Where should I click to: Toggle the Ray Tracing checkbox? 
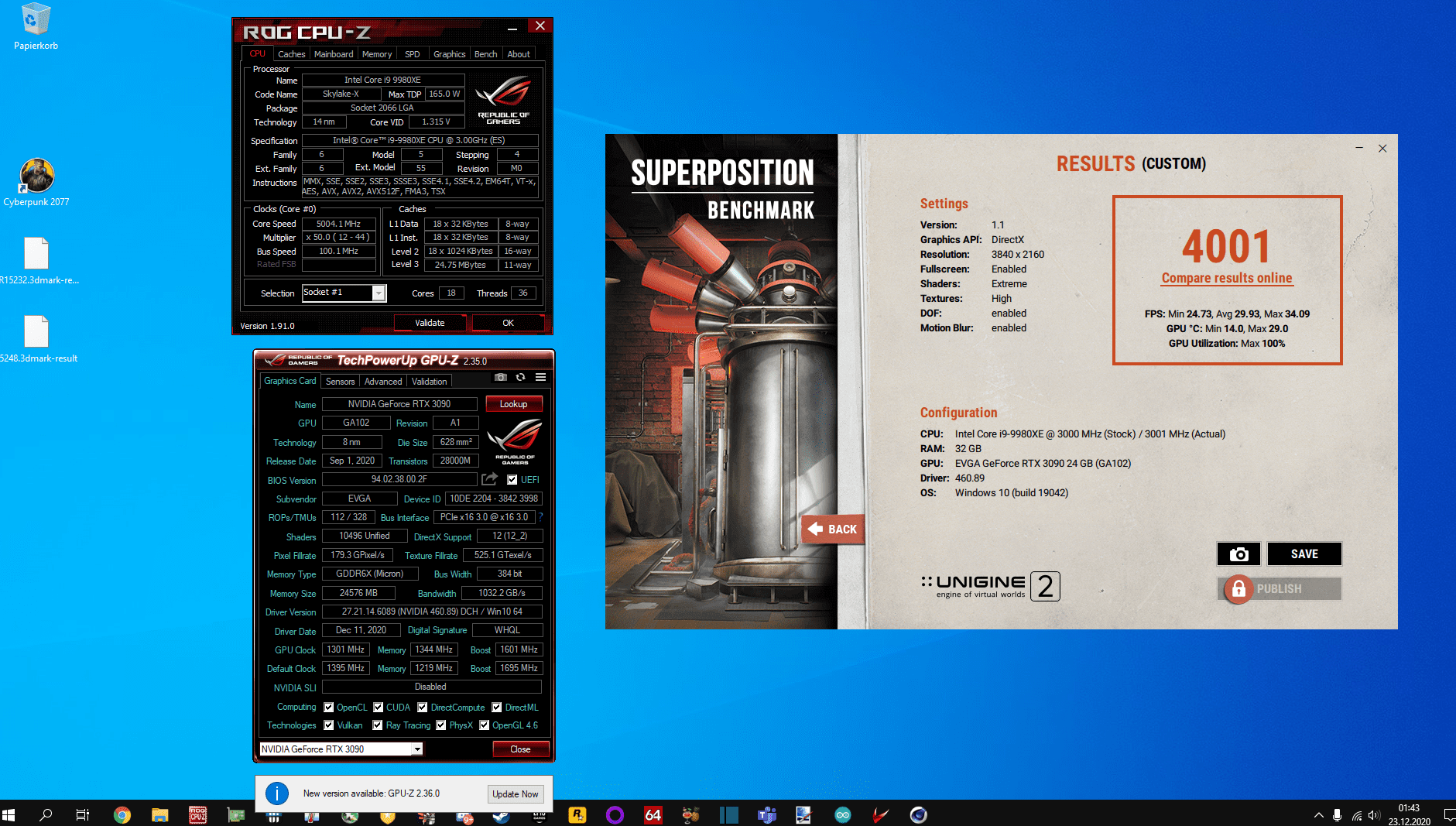(378, 725)
